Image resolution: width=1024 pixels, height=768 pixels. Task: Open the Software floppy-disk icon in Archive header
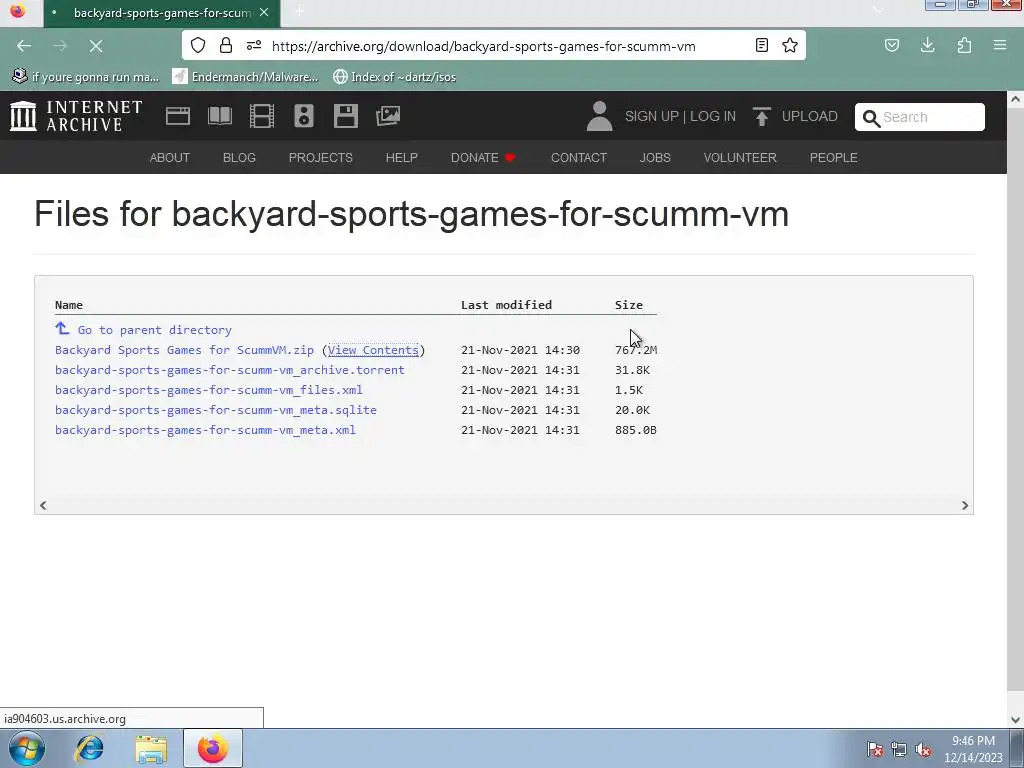point(345,116)
